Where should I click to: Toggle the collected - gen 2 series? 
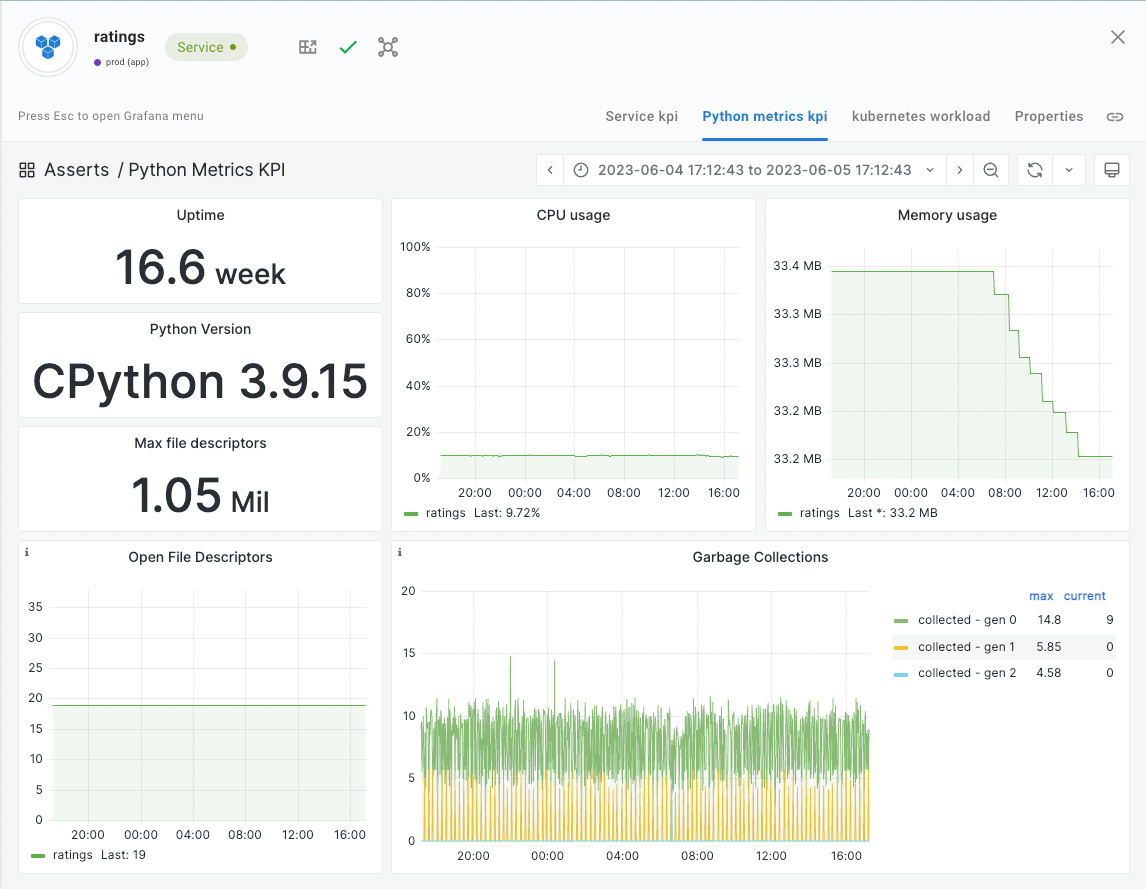(966, 673)
